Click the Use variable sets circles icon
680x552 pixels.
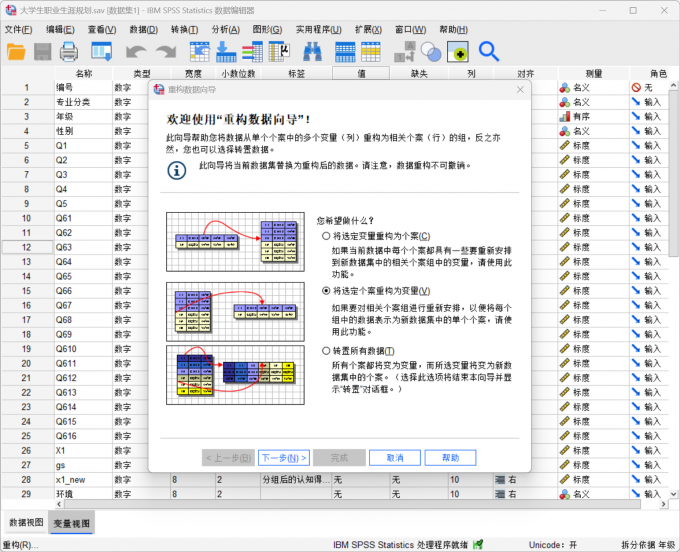(x=431, y=52)
